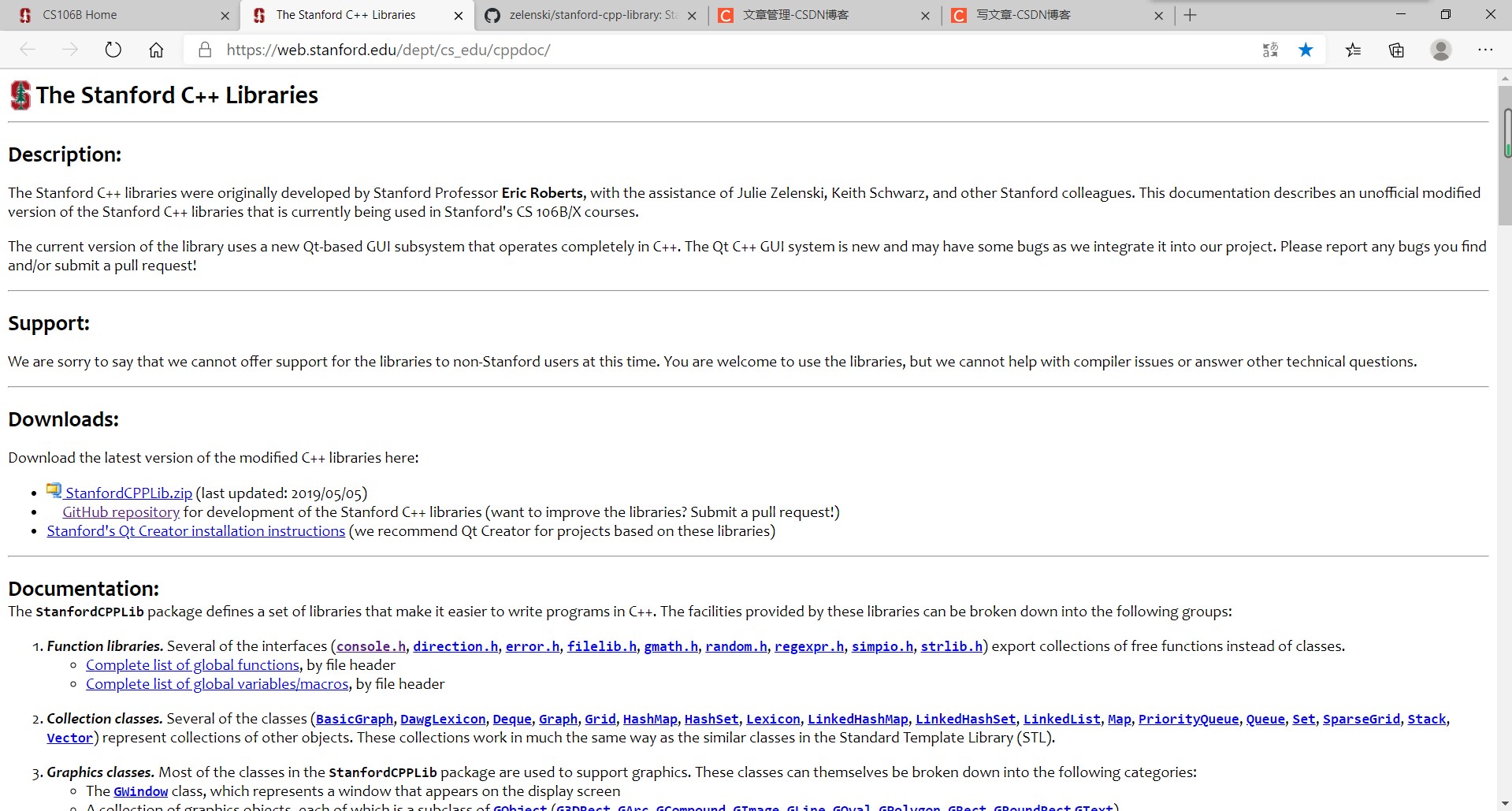Switch to the 写文章-CSDN博客 tab

[x=1057, y=15]
